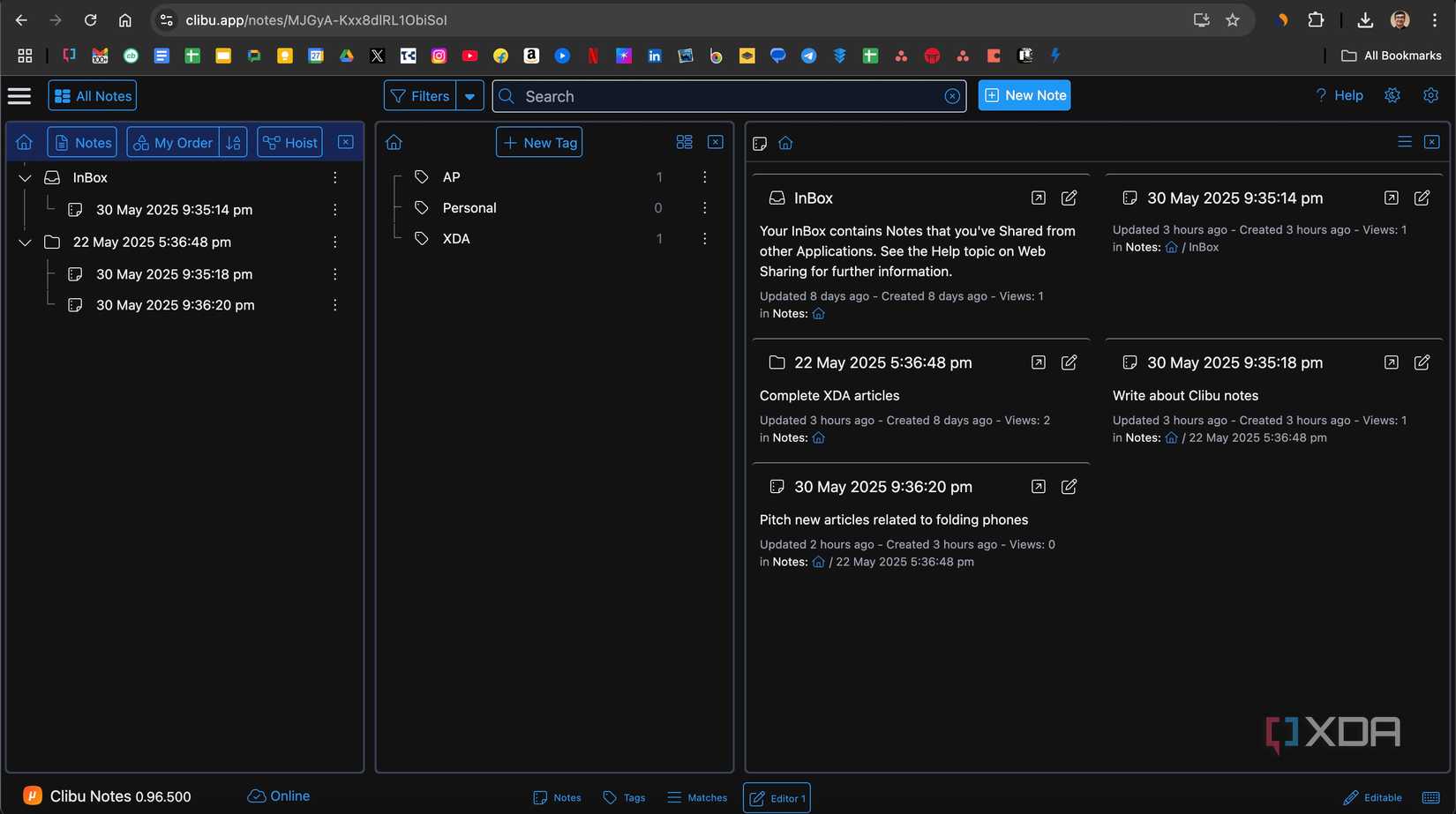Open the three-dot menu for InBox row
The width and height of the screenshot is (1456, 814).
334,178
